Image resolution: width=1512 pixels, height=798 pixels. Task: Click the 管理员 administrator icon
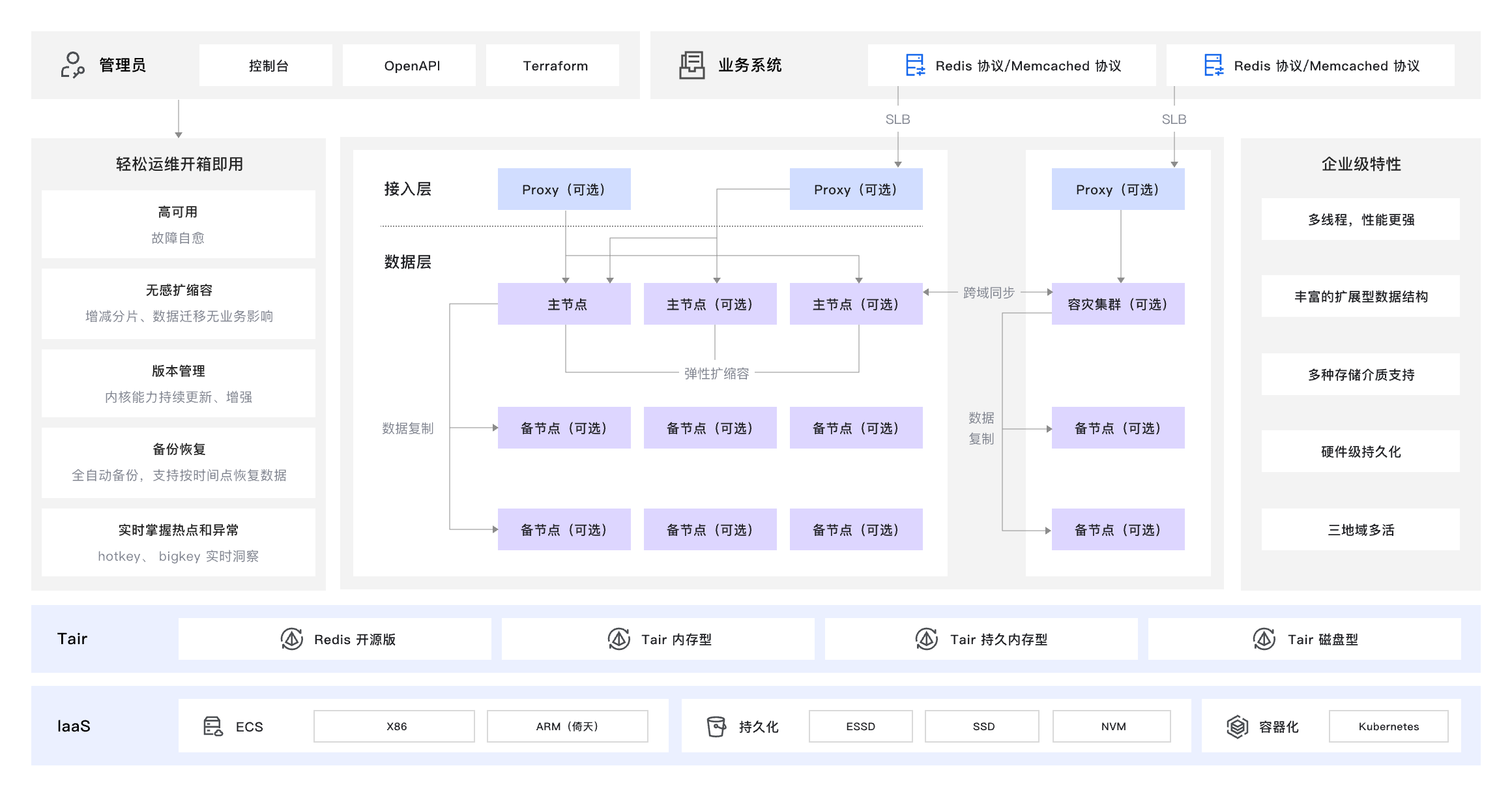tap(73, 65)
